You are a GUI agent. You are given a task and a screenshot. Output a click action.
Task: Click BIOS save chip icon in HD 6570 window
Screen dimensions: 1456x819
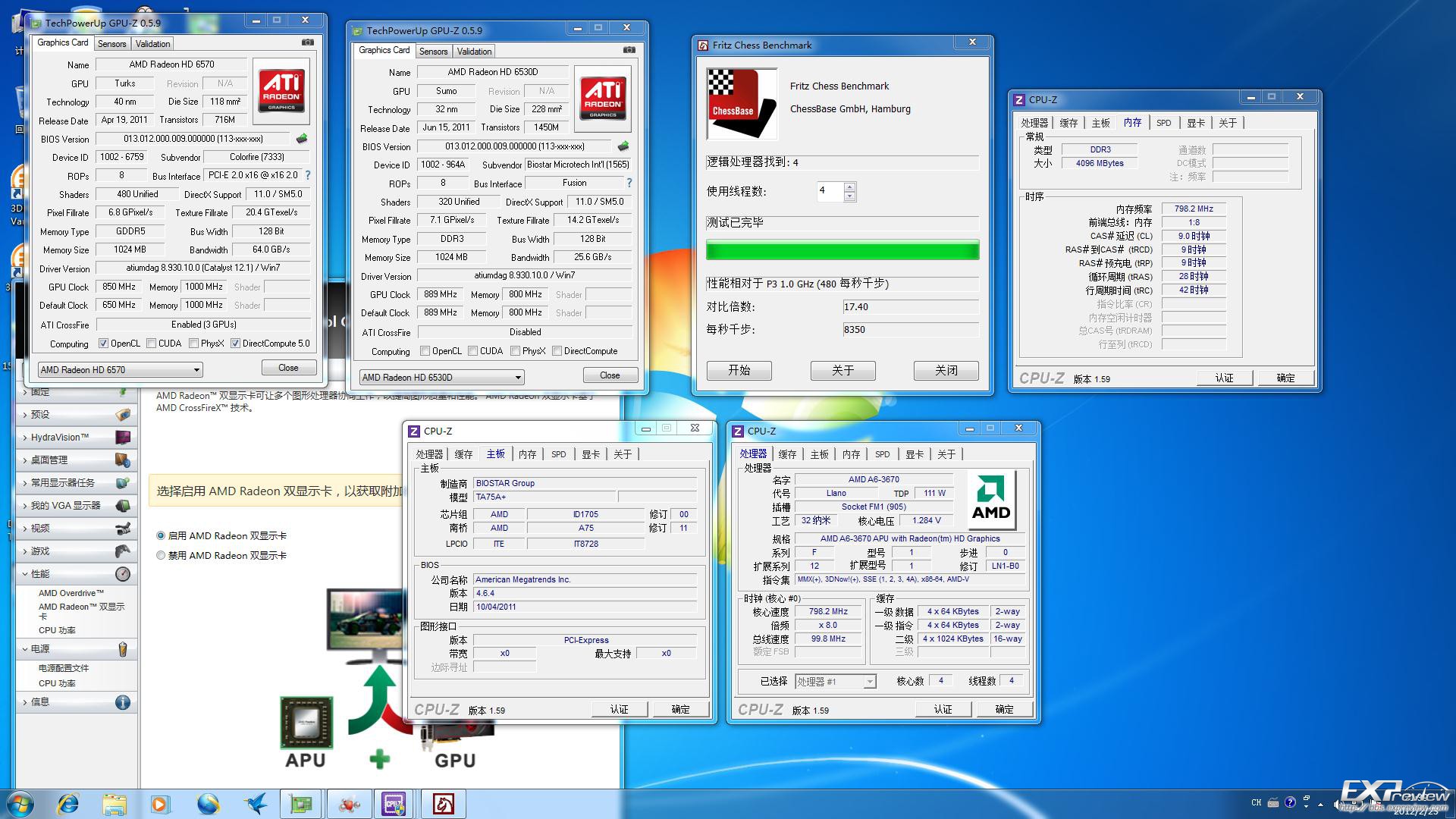tap(302, 139)
